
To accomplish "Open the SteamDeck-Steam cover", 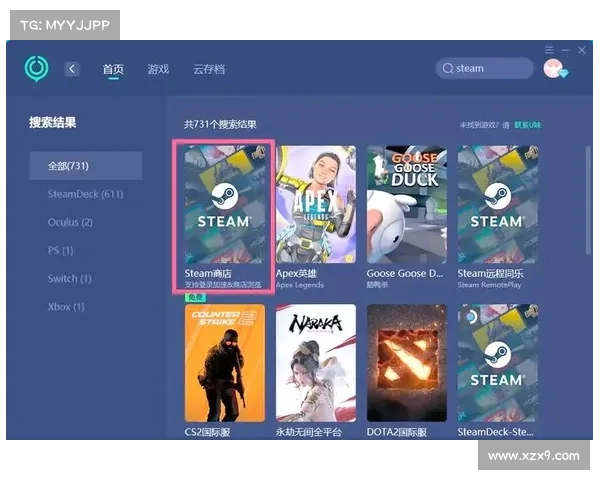I will coord(498,363).
